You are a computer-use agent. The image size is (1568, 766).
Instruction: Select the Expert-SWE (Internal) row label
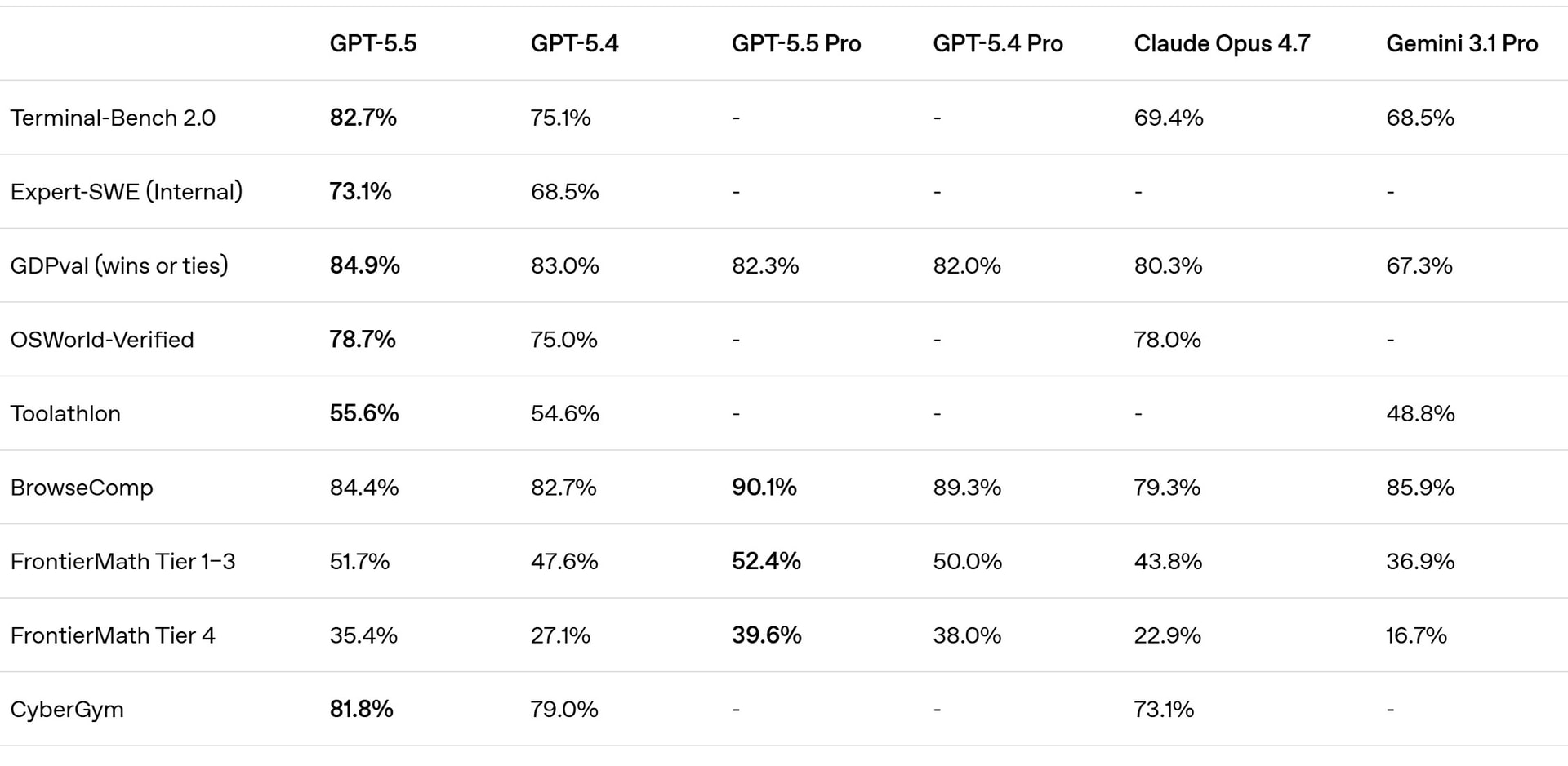click(x=127, y=192)
